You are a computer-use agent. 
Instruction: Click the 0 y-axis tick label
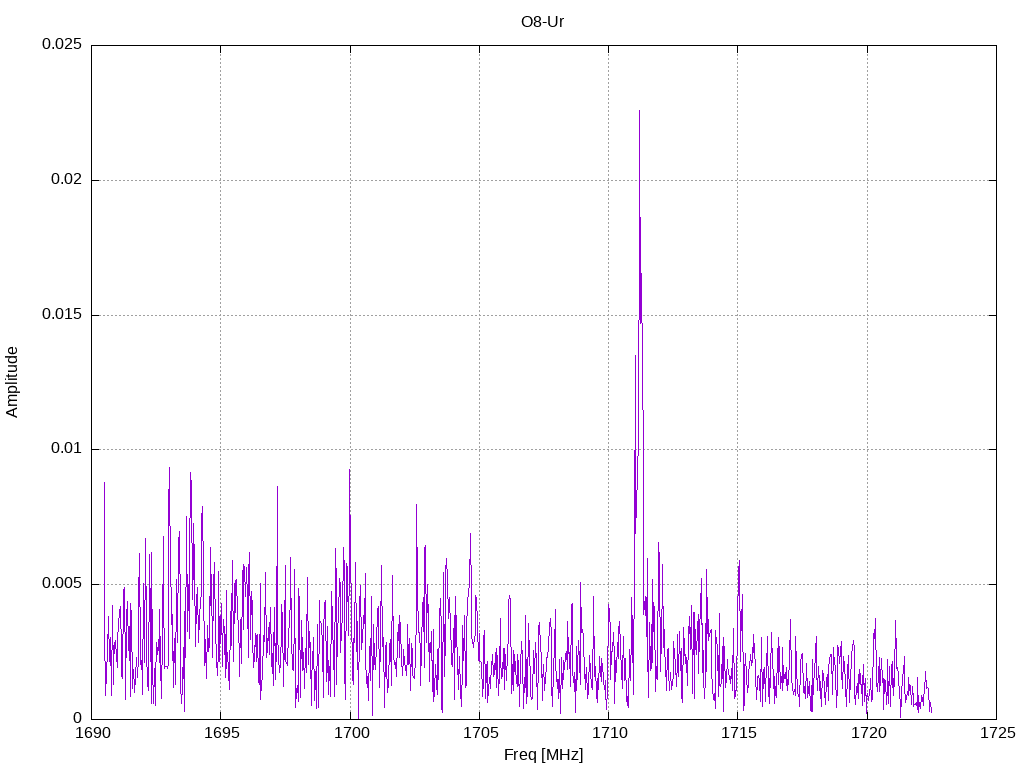click(x=78, y=718)
